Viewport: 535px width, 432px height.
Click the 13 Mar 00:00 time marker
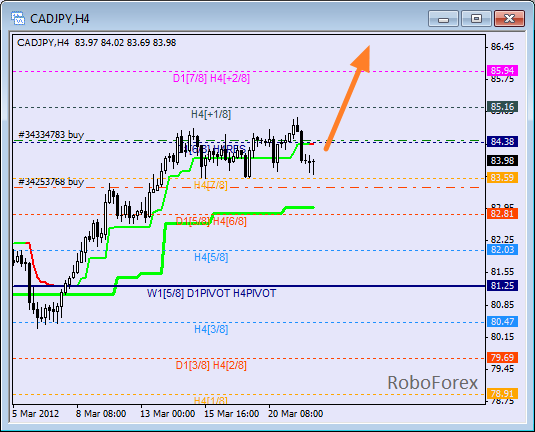[168, 414]
